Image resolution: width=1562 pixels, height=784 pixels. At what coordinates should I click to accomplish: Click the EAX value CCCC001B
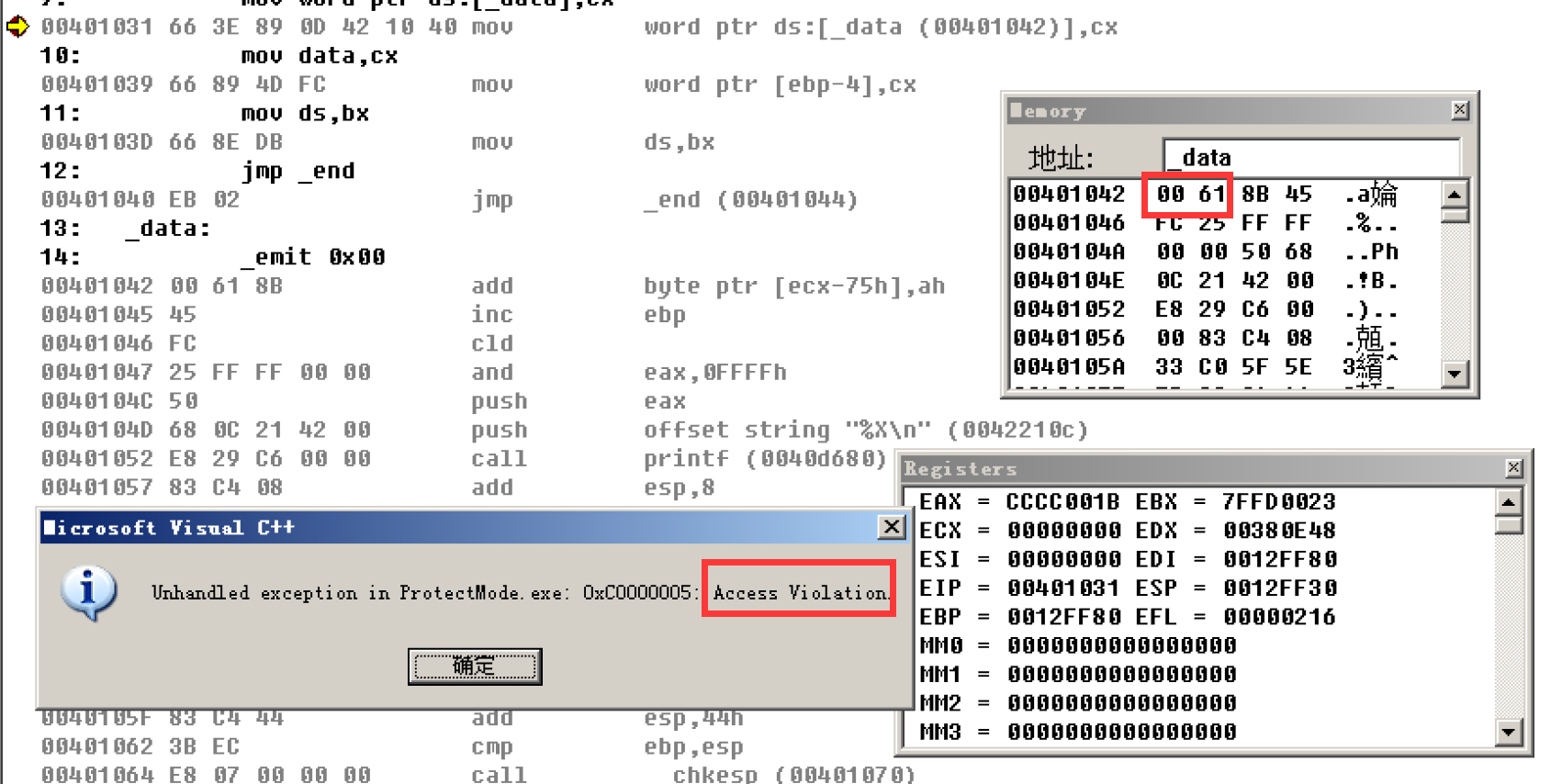coord(1062,502)
